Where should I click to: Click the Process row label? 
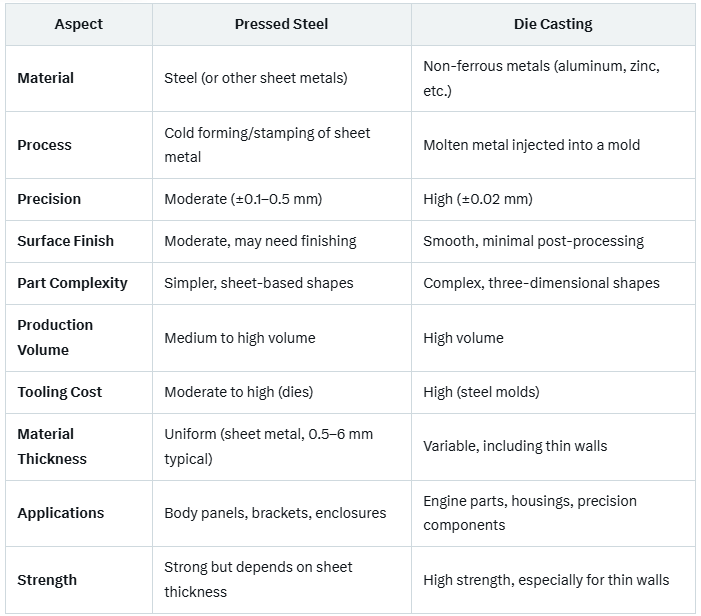tap(44, 145)
